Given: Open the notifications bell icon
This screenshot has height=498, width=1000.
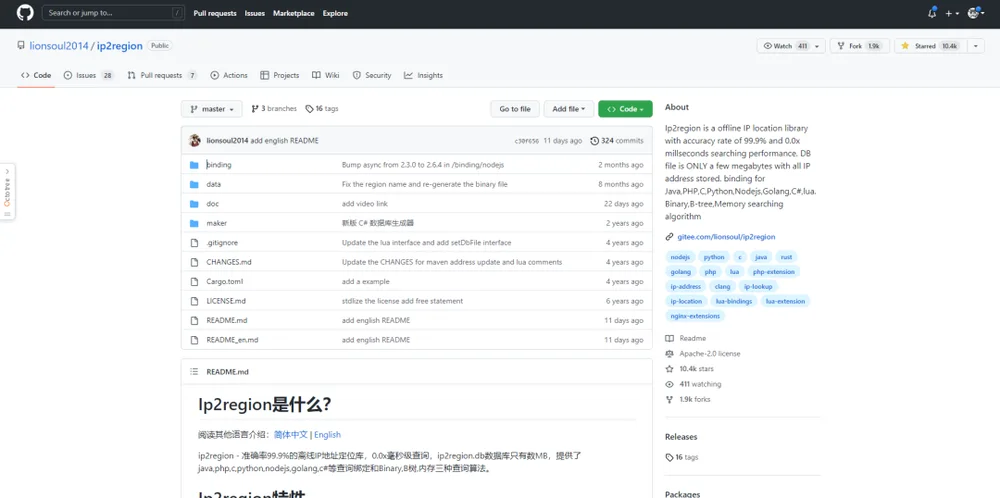Looking at the screenshot, I should point(932,13).
